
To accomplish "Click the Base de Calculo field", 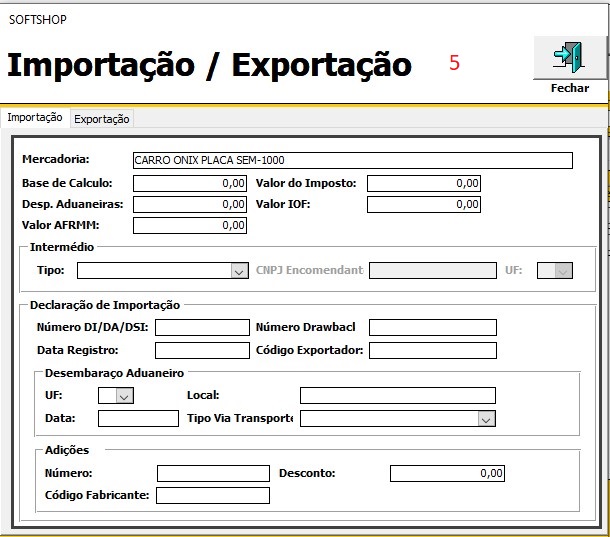I will click(x=189, y=183).
